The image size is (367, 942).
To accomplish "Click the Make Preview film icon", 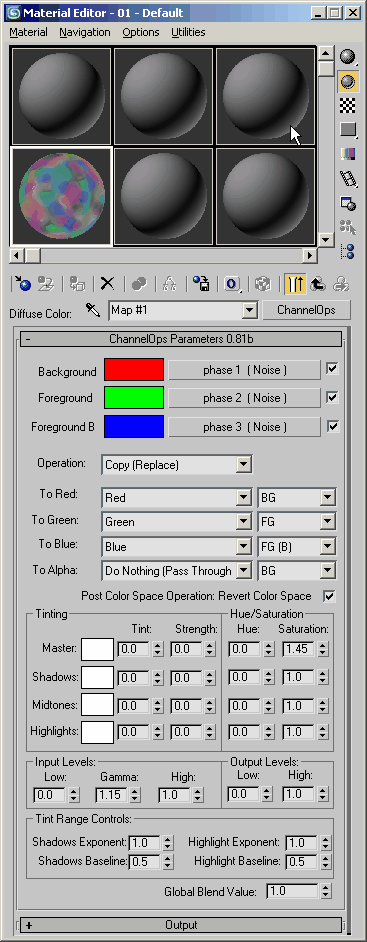I will pos(347,178).
